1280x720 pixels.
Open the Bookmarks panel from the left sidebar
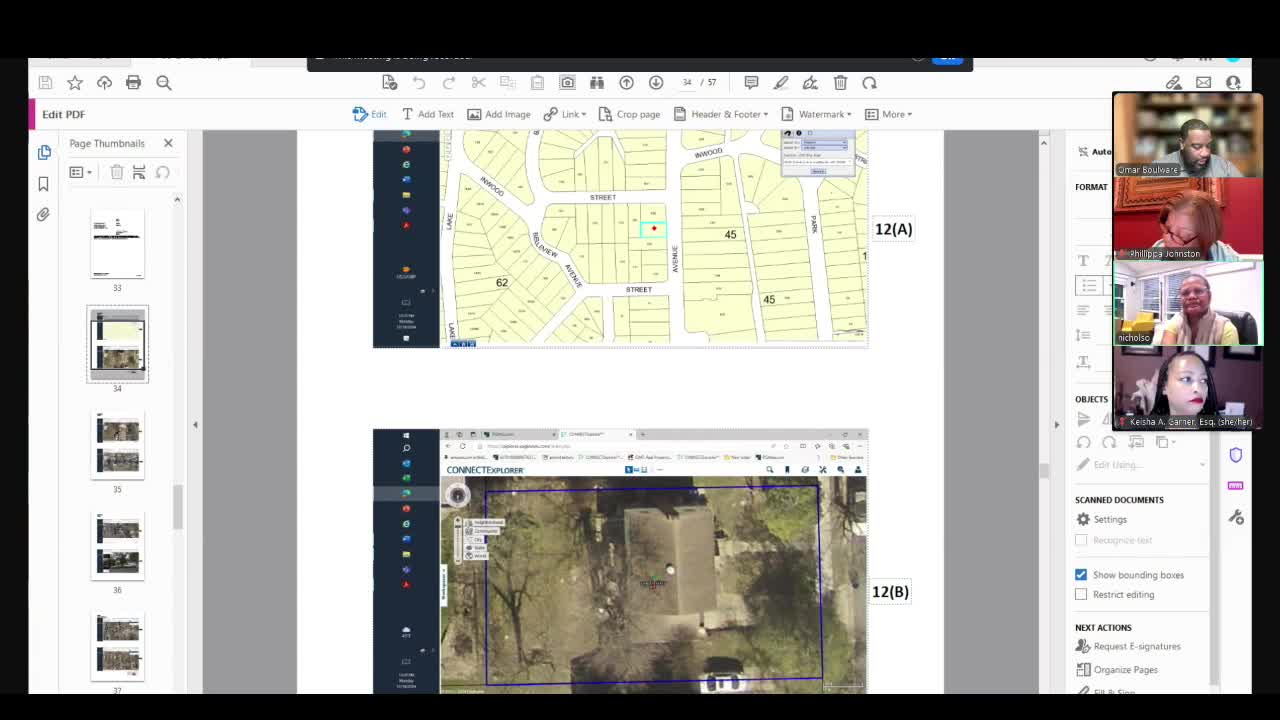click(43, 184)
